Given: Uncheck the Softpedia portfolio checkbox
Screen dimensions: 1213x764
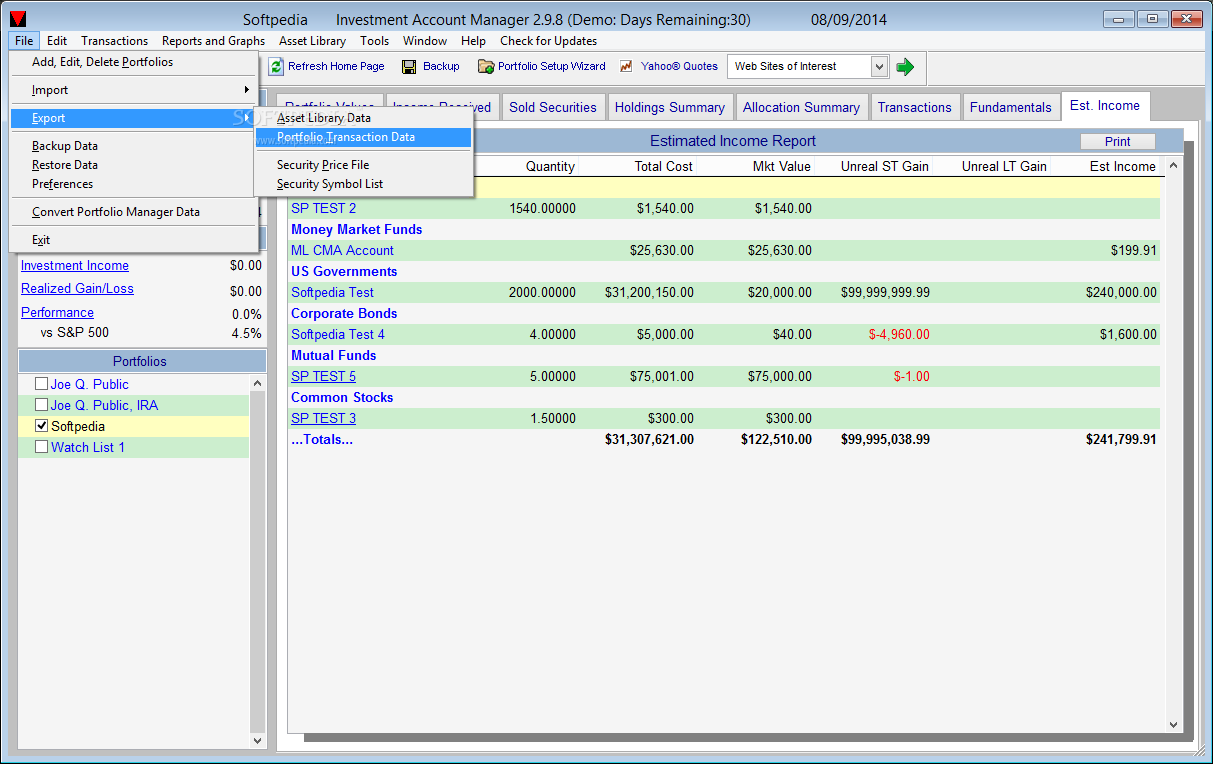Looking at the screenshot, I should pos(41,426).
